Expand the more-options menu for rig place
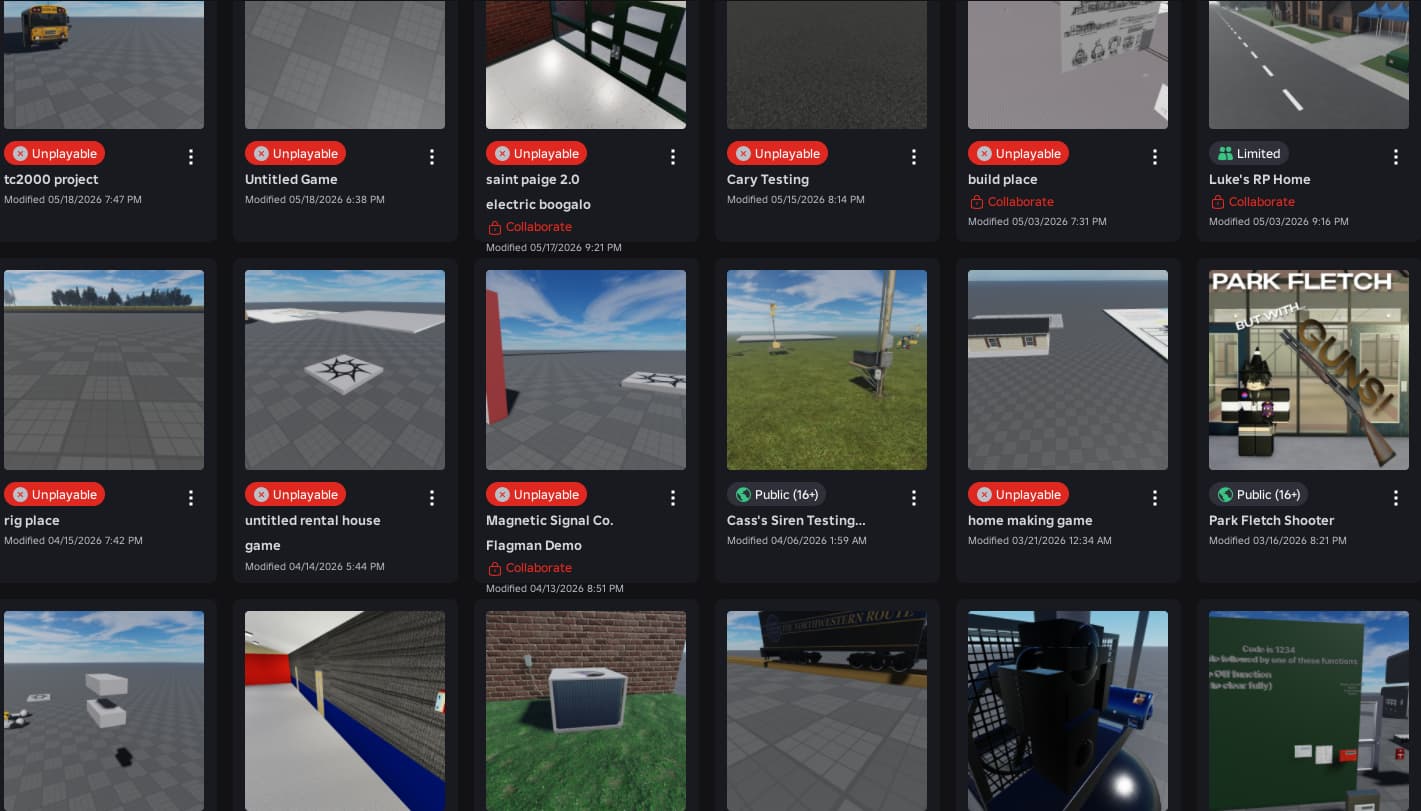Image resolution: width=1421 pixels, height=811 pixels. pos(191,498)
